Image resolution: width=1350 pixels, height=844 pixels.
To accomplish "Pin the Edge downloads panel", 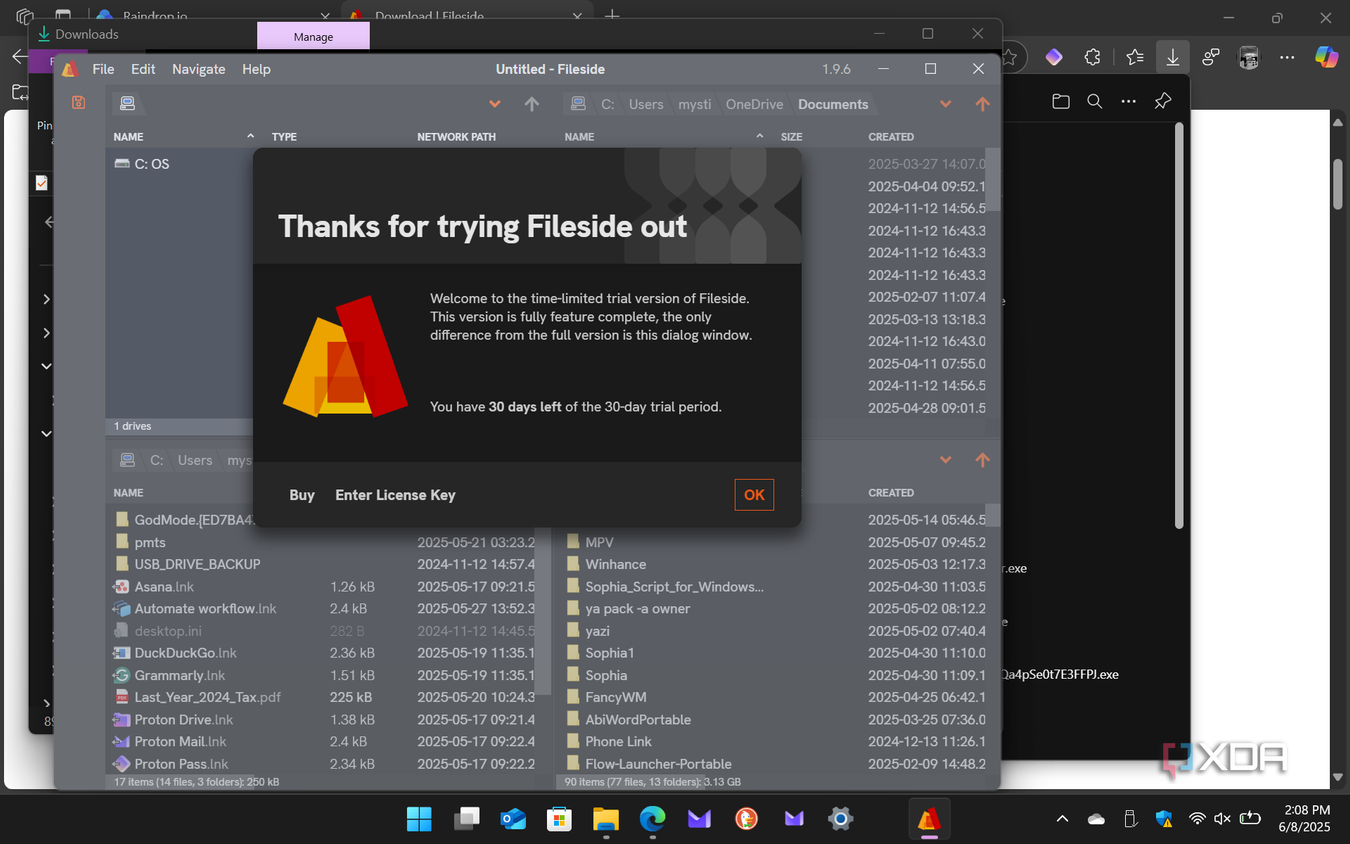I will (1162, 101).
